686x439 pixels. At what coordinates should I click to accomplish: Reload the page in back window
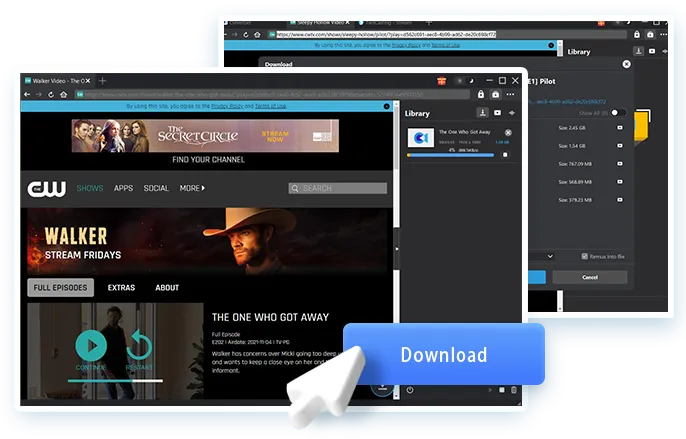click(246, 35)
